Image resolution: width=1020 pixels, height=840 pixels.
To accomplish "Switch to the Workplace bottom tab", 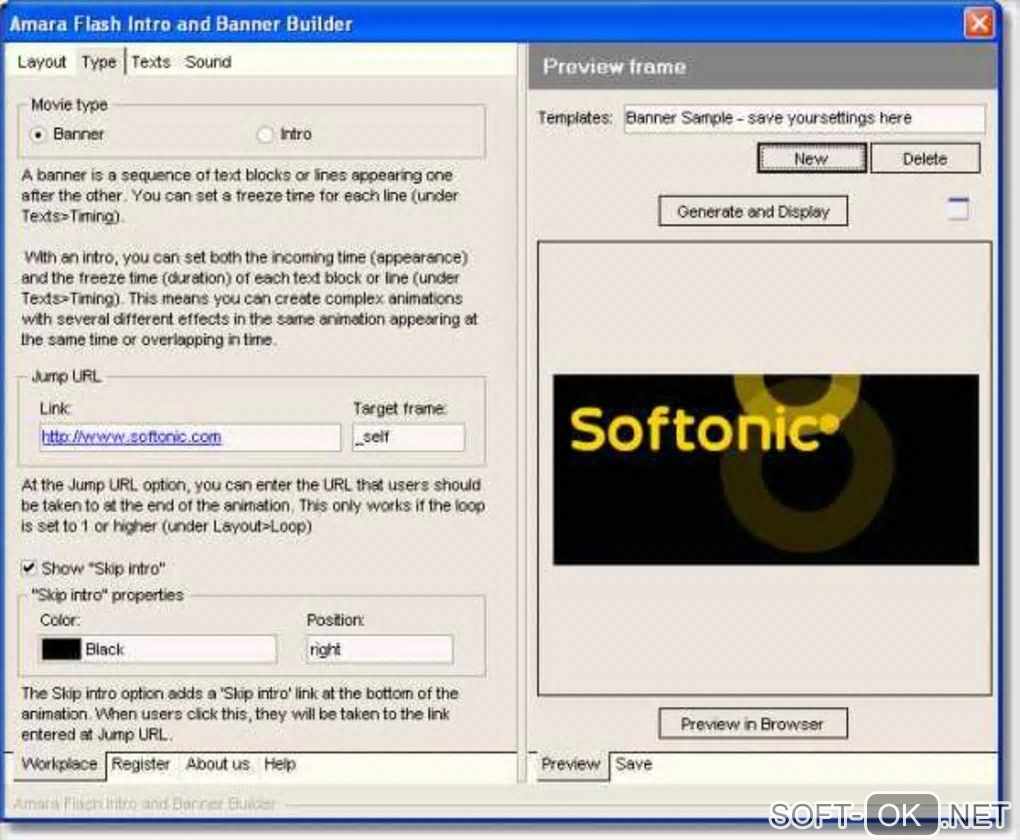I will click(59, 764).
